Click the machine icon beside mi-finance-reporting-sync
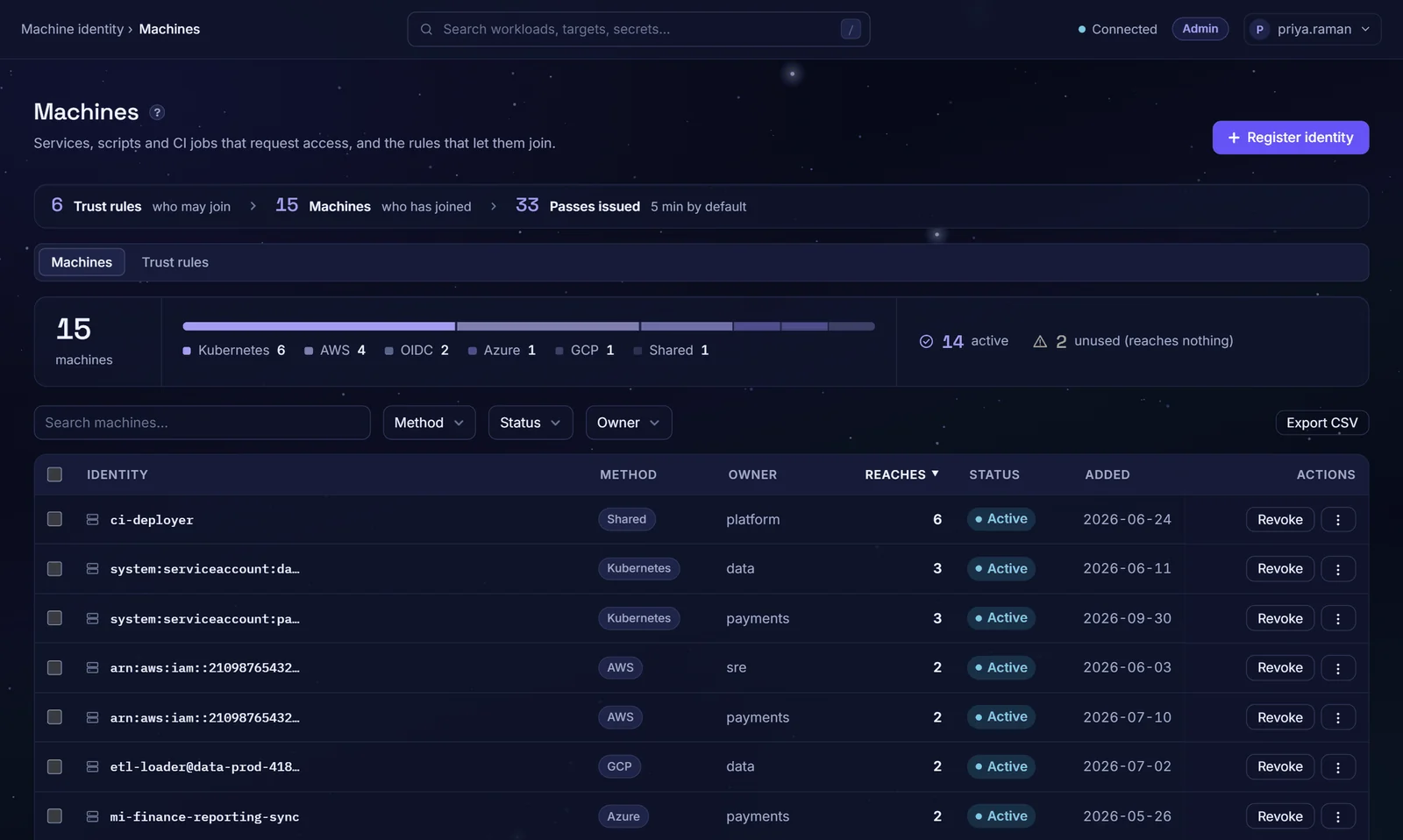This screenshot has width=1403, height=840. pos(92,816)
